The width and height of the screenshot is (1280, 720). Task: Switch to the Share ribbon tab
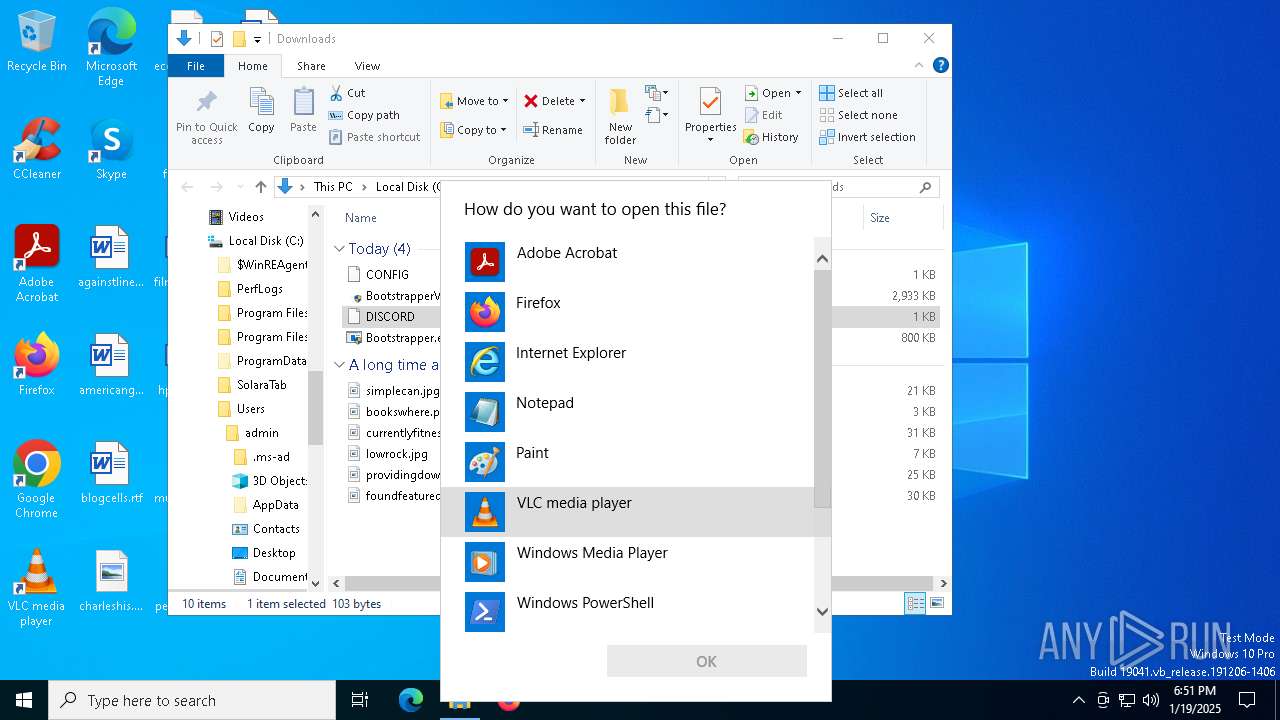[311, 66]
